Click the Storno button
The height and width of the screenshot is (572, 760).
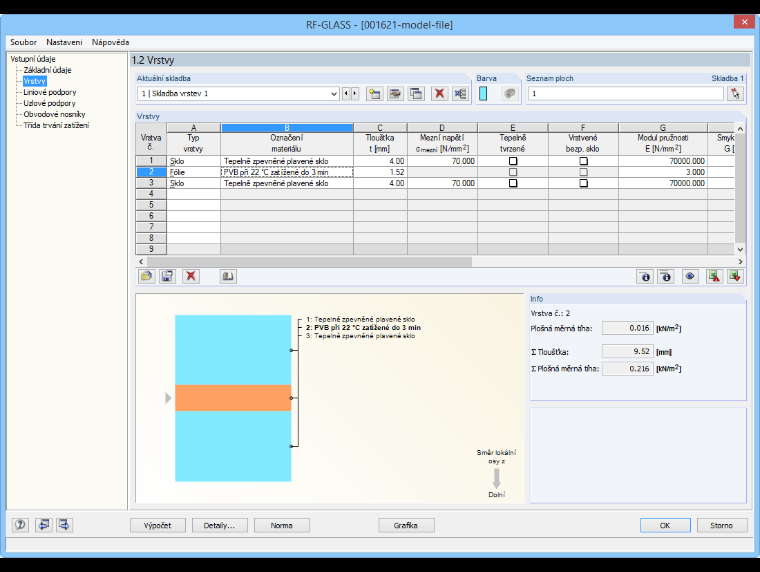(x=722, y=525)
